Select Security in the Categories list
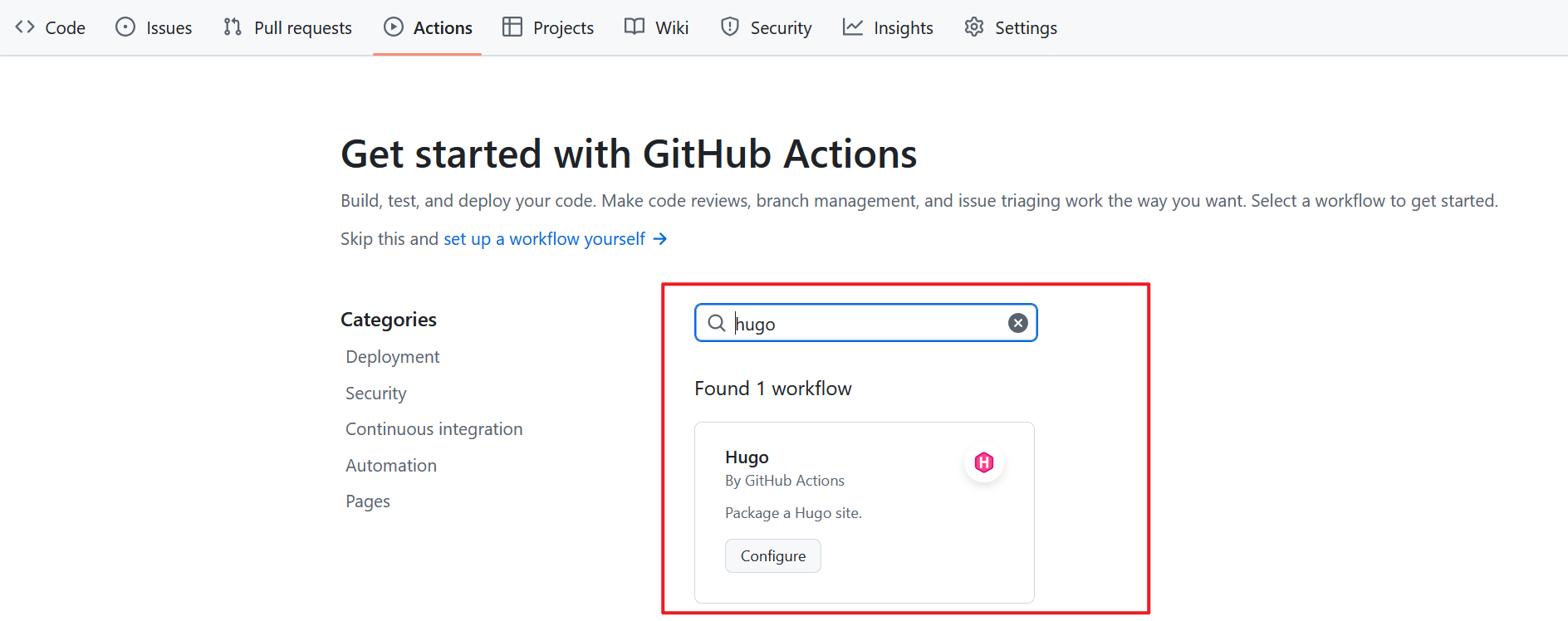 point(376,394)
